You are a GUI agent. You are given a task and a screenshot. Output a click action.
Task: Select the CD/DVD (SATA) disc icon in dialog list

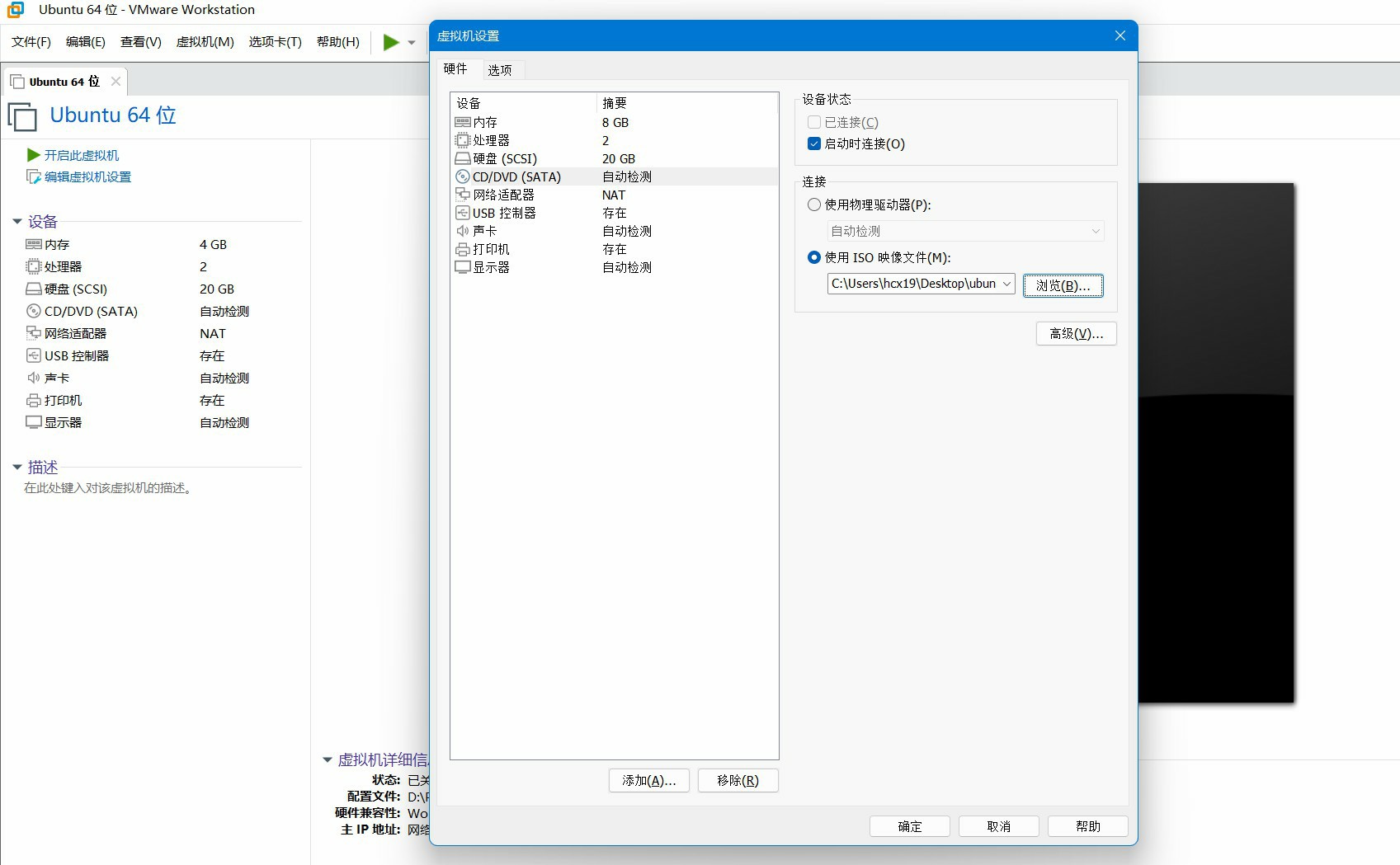(463, 176)
